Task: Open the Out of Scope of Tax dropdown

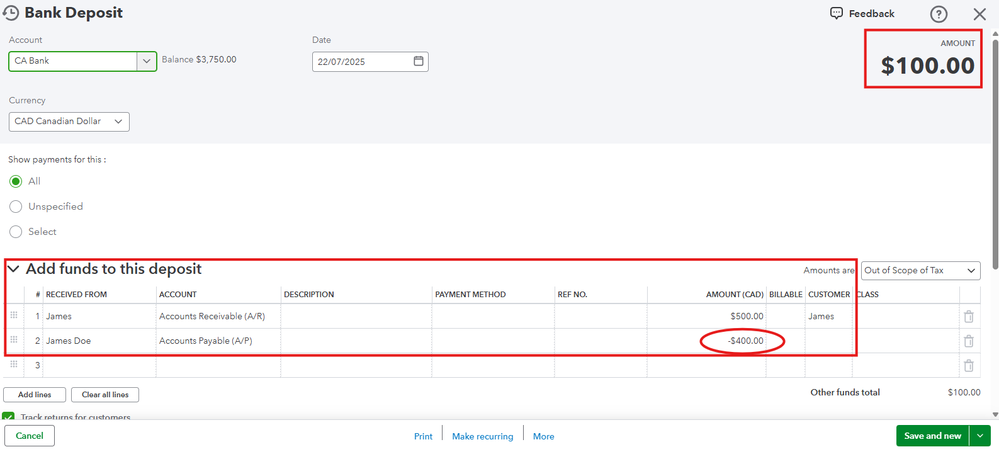Action: pos(921,270)
